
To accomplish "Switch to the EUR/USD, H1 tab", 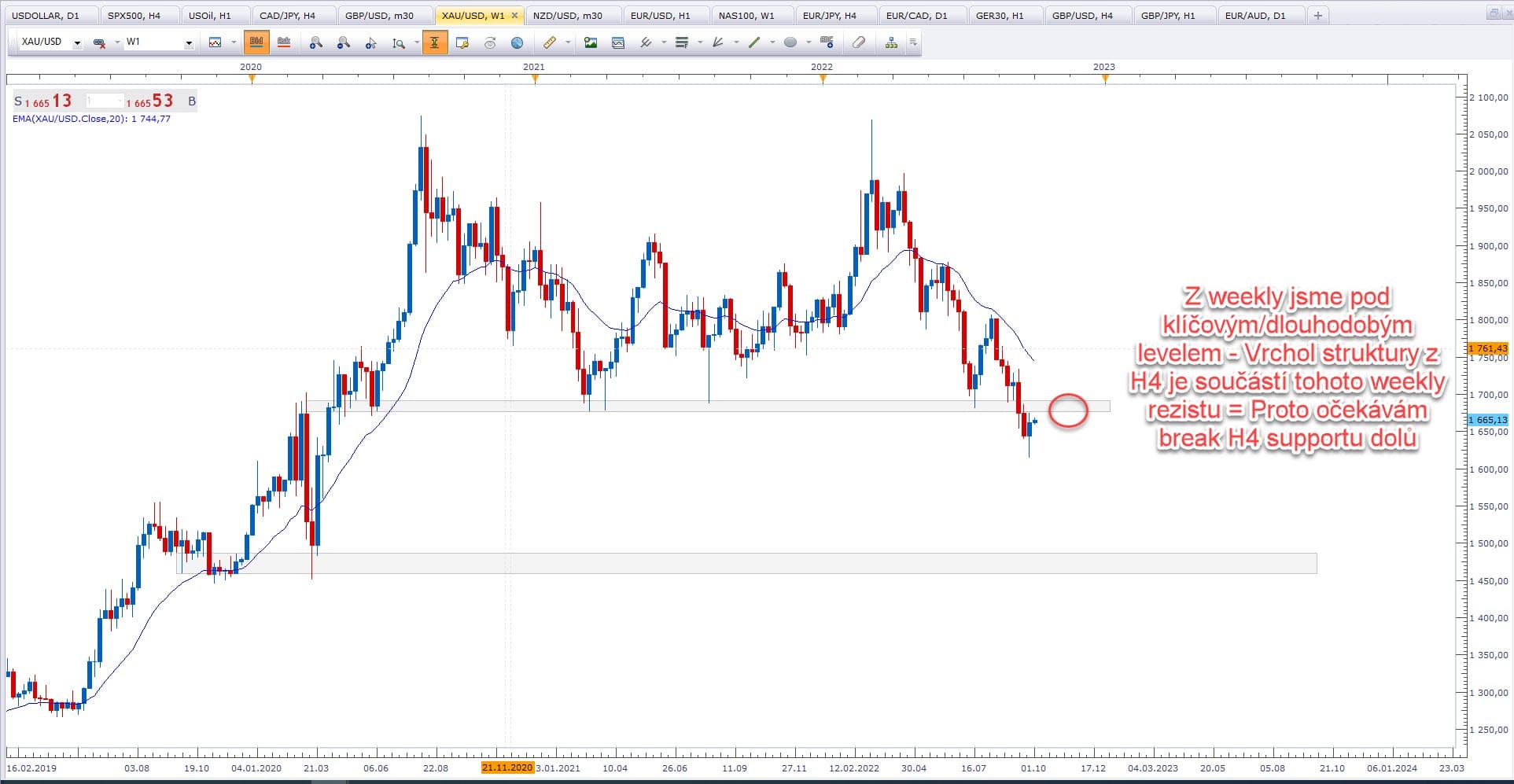I will (660, 15).
